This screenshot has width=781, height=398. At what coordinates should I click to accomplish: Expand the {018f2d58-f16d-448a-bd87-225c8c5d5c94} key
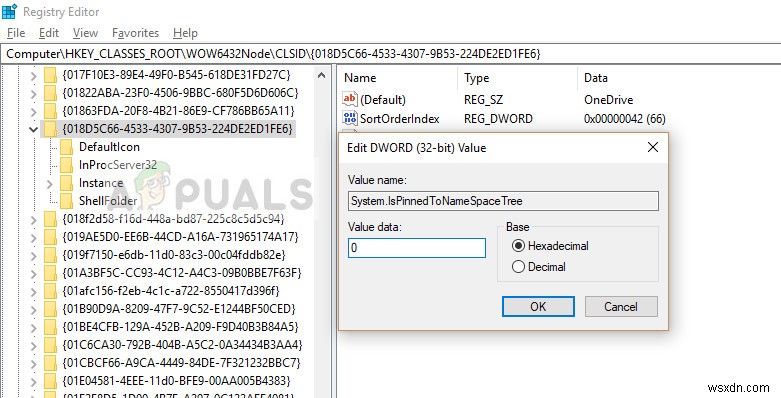point(33,219)
